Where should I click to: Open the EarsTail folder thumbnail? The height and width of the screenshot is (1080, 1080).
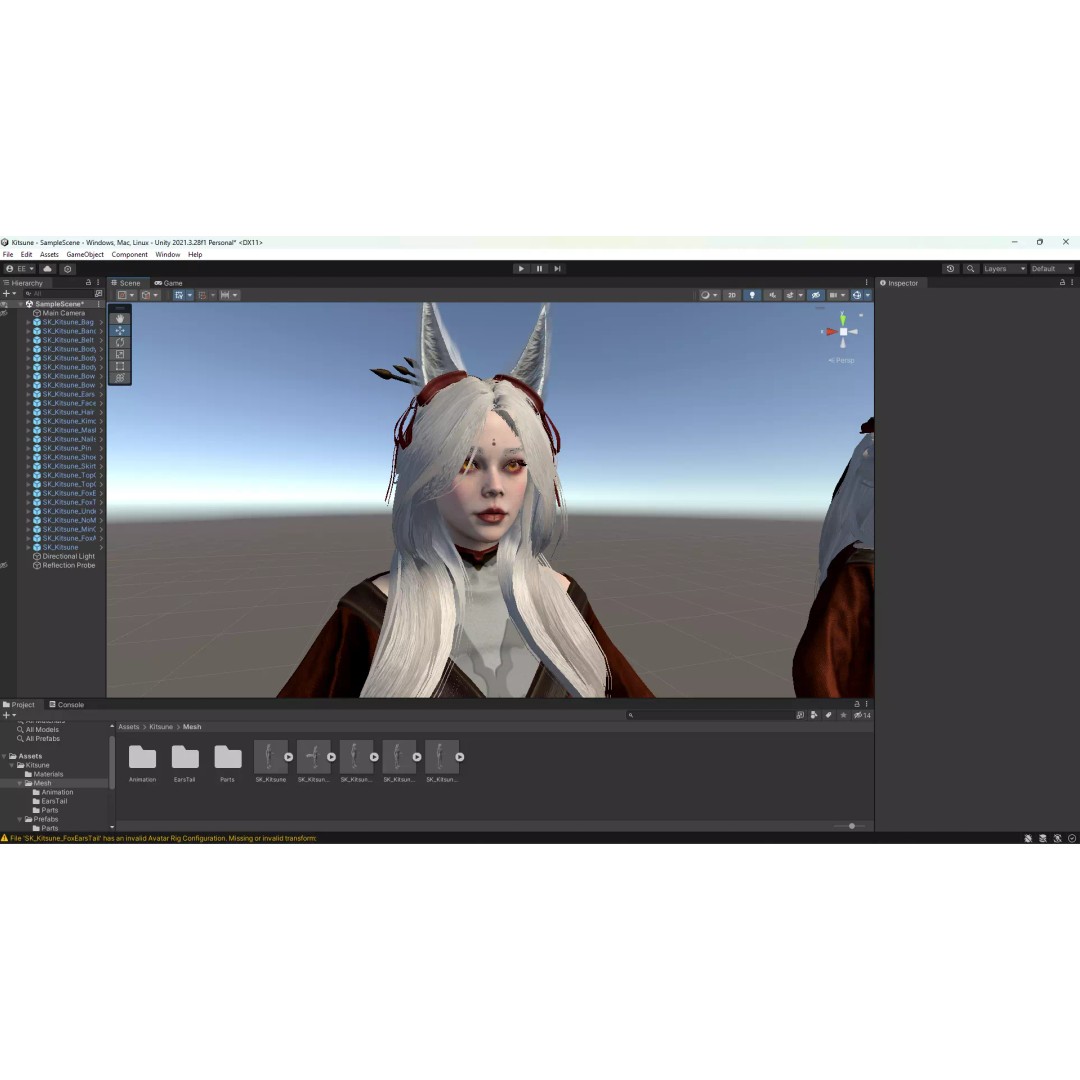pyautogui.click(x=185, y=758)
